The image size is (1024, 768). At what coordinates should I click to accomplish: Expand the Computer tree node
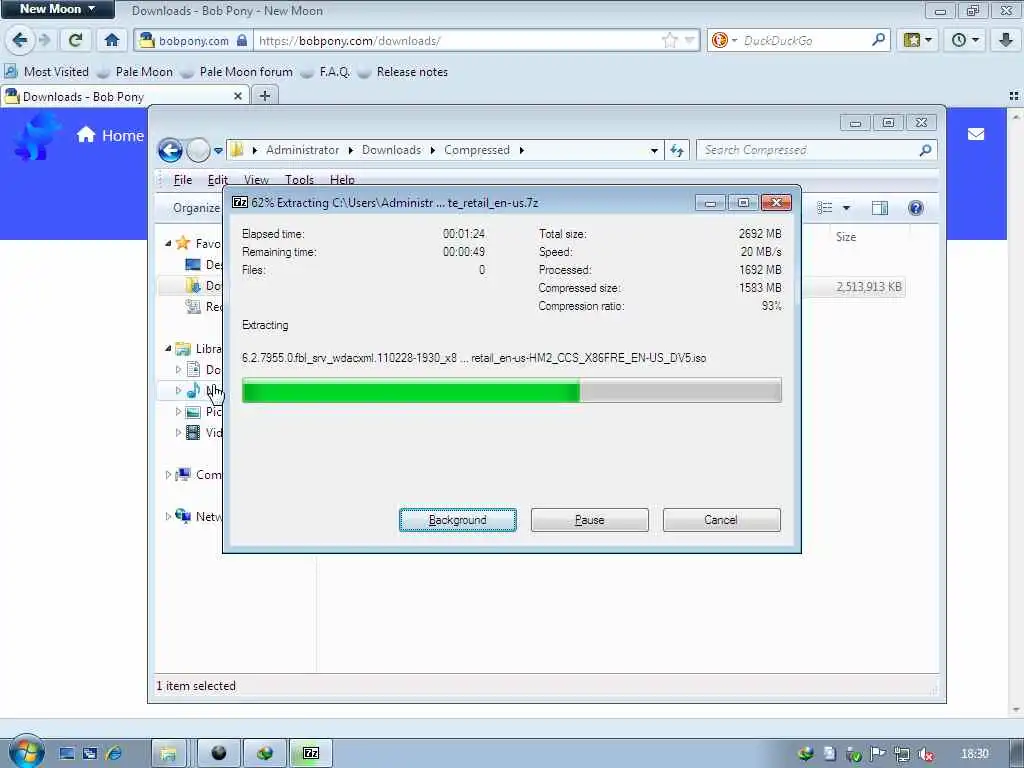tap(168, 475)
